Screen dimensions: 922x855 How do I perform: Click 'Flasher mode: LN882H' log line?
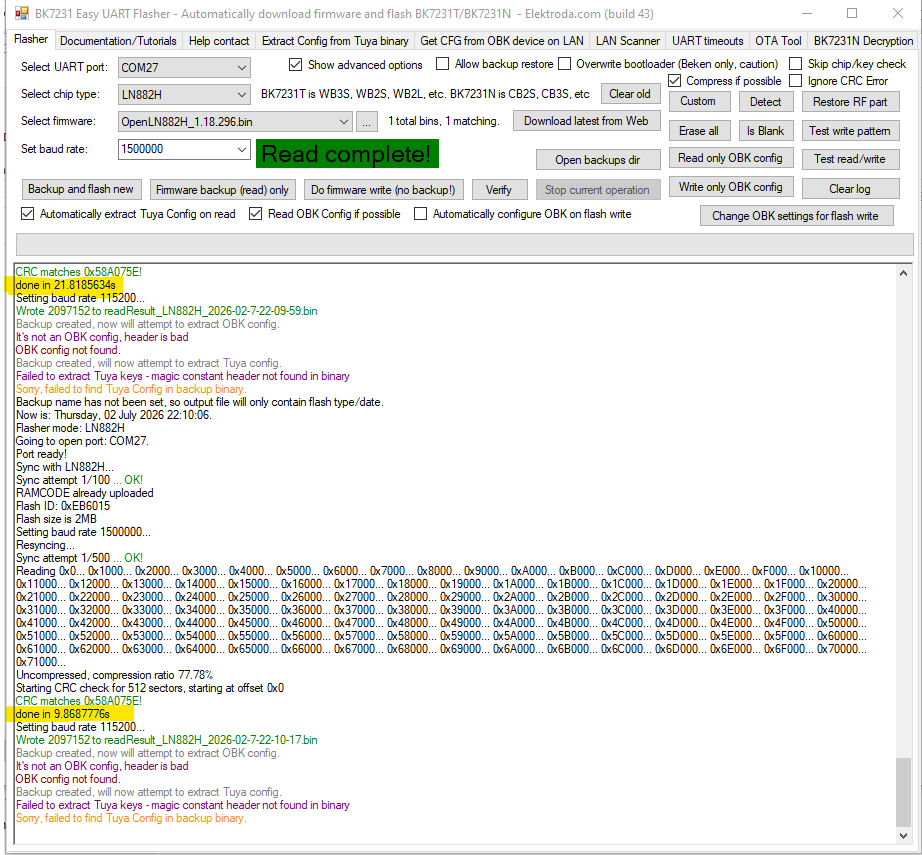click(x=70, y=428)
